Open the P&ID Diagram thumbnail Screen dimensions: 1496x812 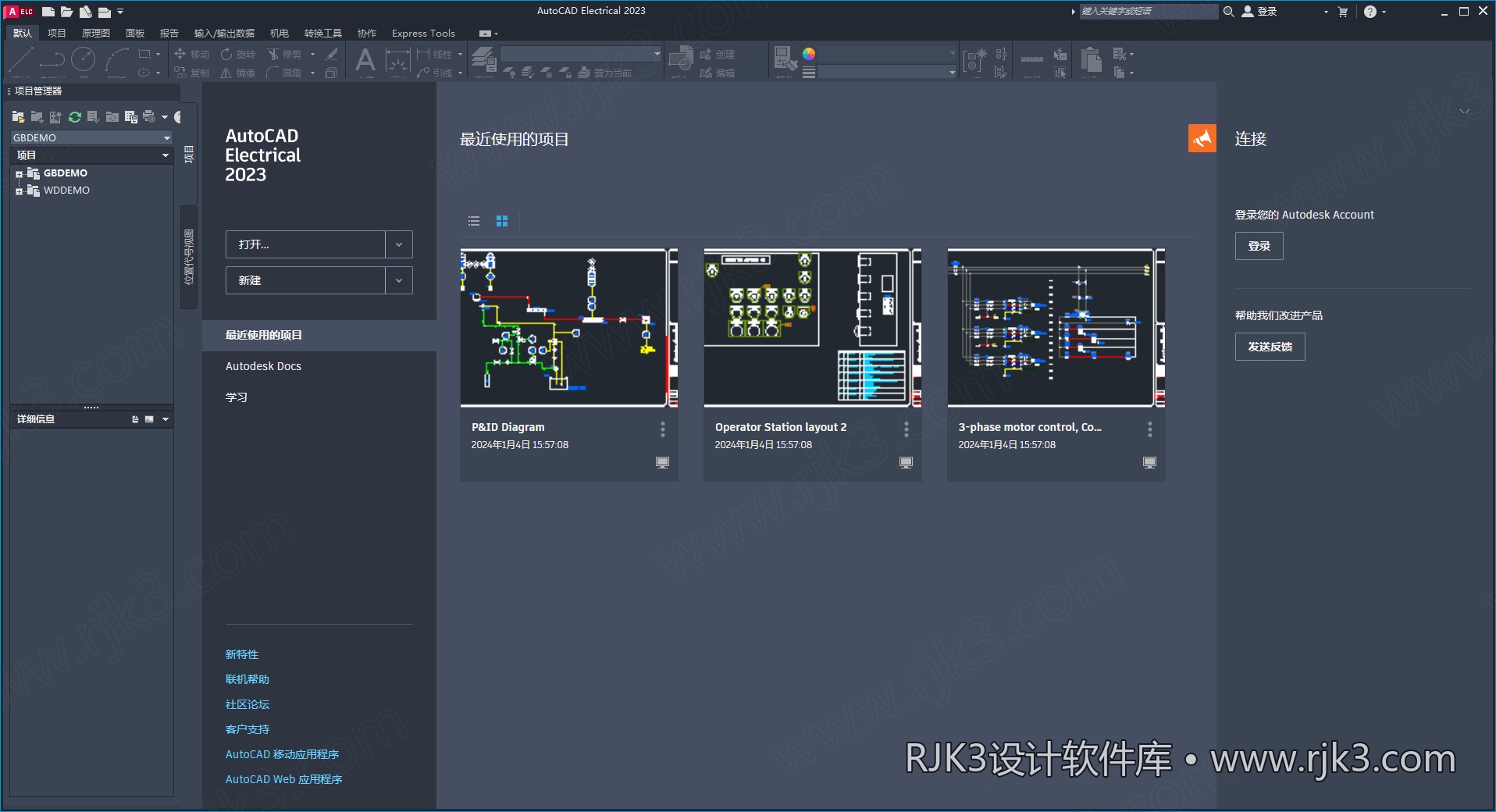(x=568, y=328)
